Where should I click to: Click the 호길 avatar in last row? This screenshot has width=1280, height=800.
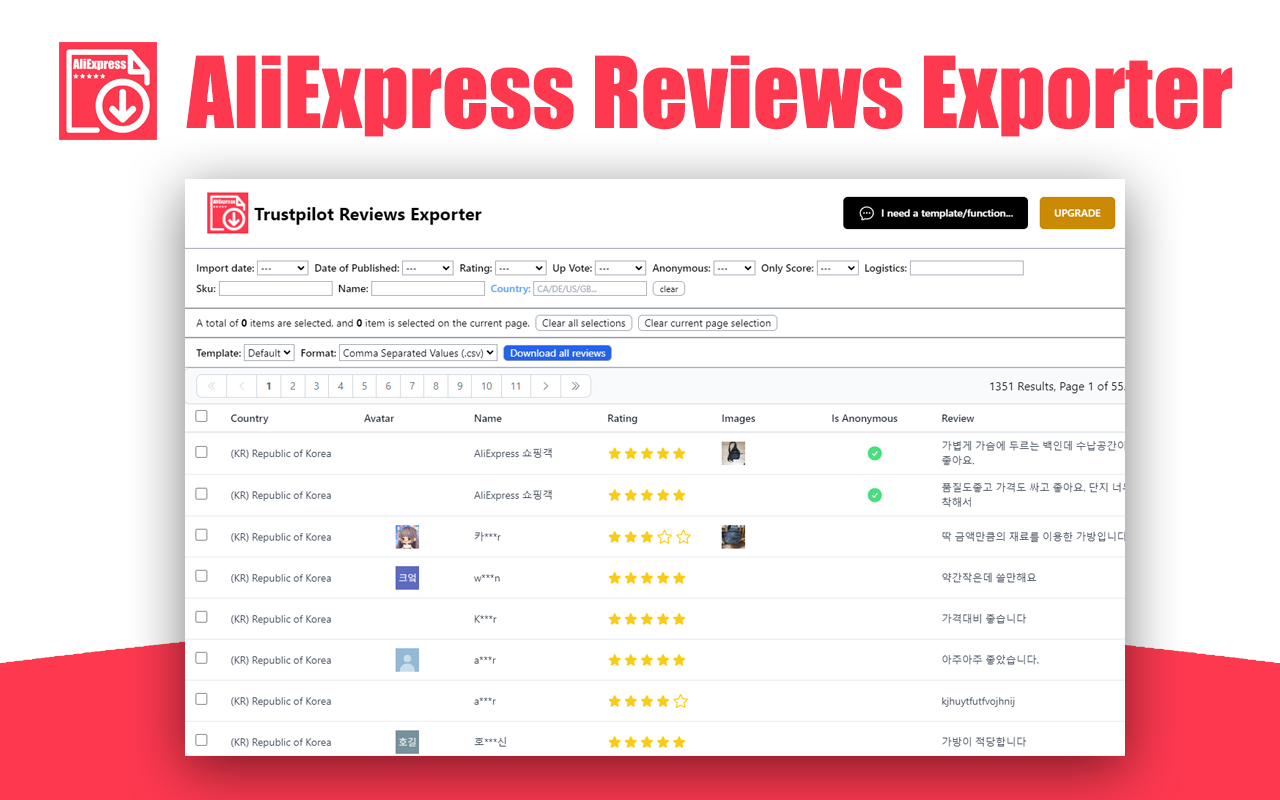(x=407, y=742)
